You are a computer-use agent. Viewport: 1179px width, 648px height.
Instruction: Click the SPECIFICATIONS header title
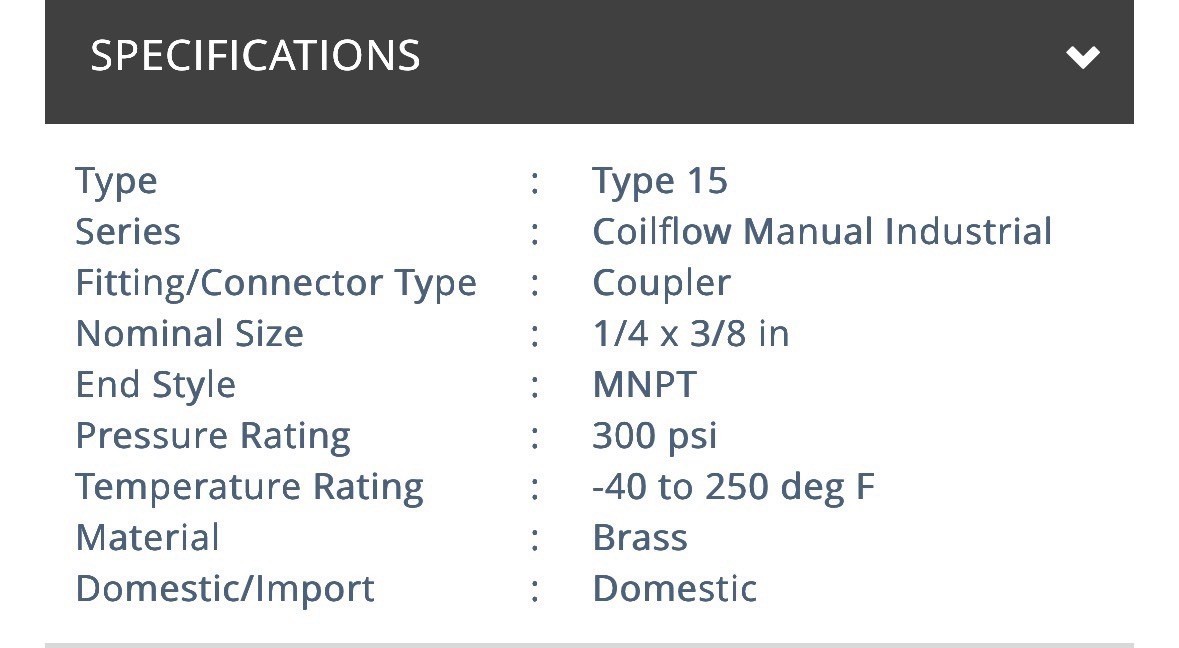pyautogui.click(x=255, y=55)
